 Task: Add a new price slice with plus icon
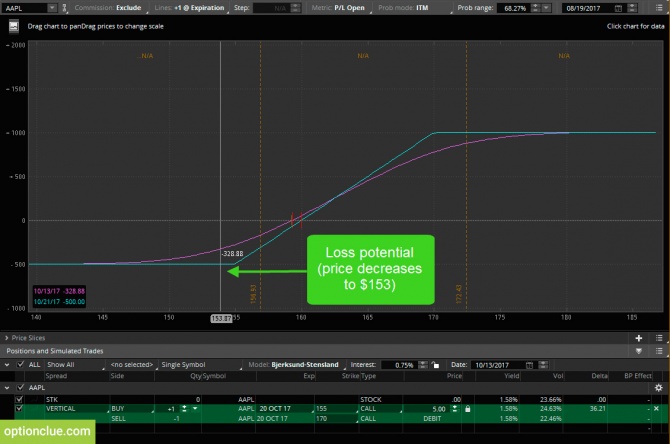(x=639, y=338)
